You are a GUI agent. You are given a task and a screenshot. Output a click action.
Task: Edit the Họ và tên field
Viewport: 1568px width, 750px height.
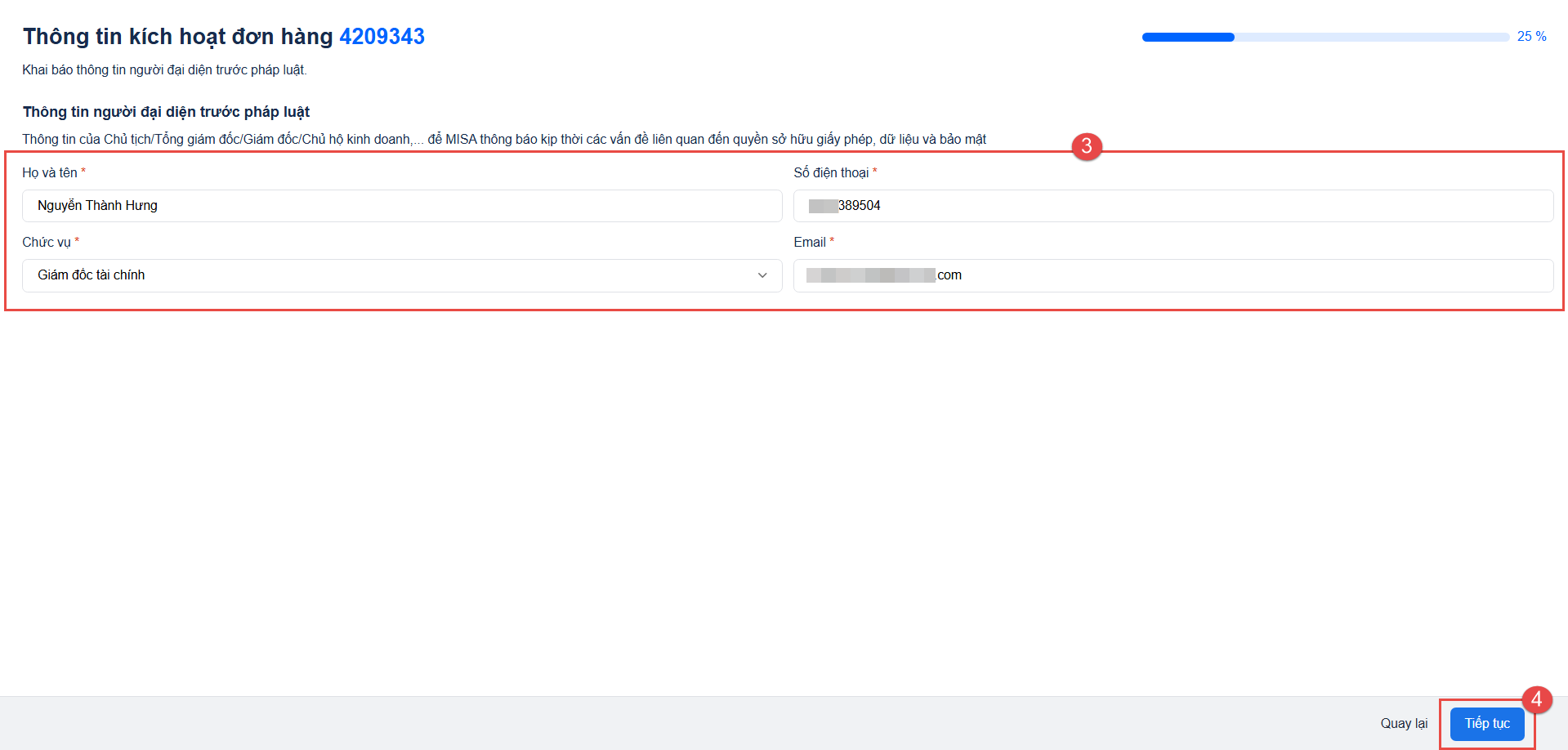402,206
